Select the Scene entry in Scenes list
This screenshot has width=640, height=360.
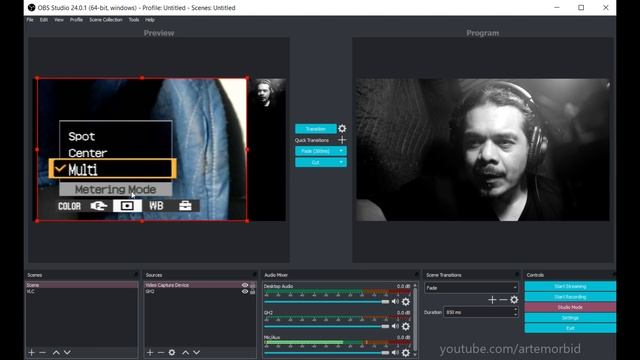(x=82, y=285)
